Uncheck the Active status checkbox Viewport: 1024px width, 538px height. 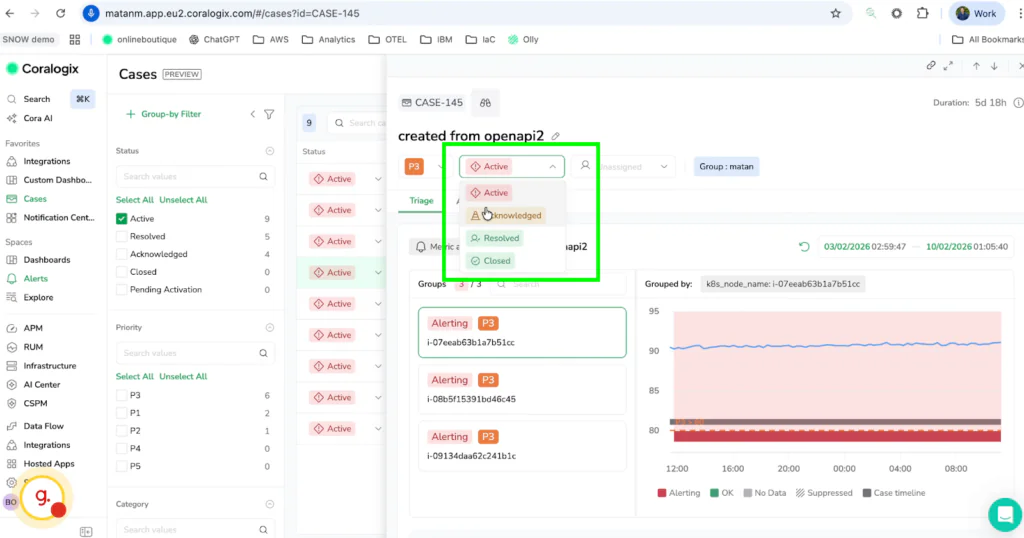(121, 218)
